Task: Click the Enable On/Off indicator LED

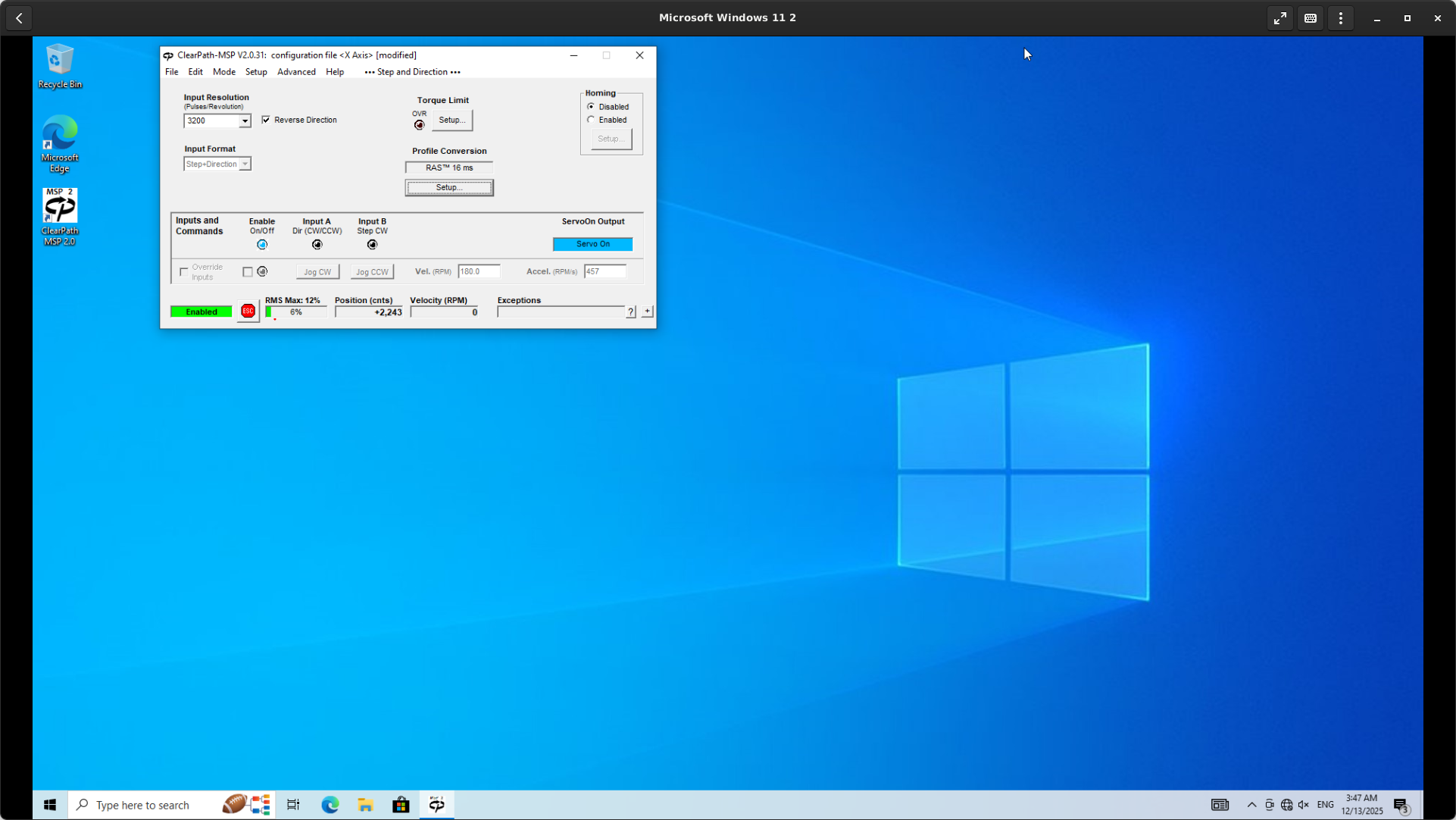Action: point(262,245)
